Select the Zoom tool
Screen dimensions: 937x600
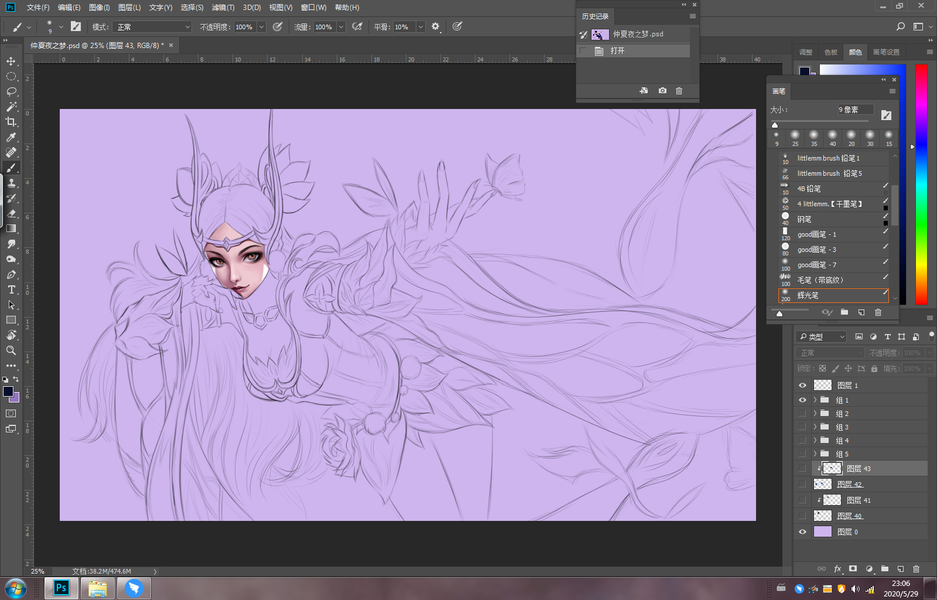point(11,350)
